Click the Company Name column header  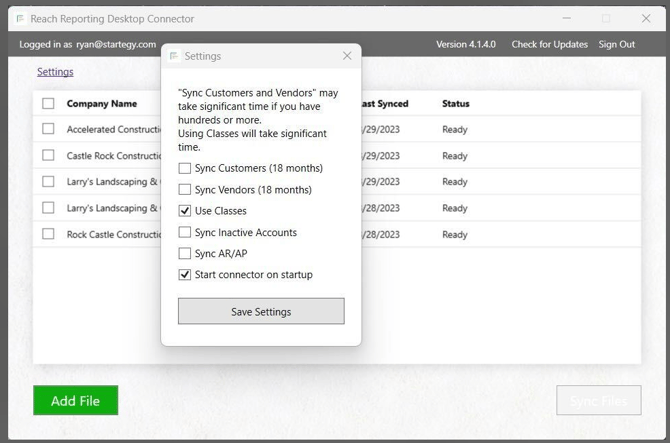(x=102, y=104)
